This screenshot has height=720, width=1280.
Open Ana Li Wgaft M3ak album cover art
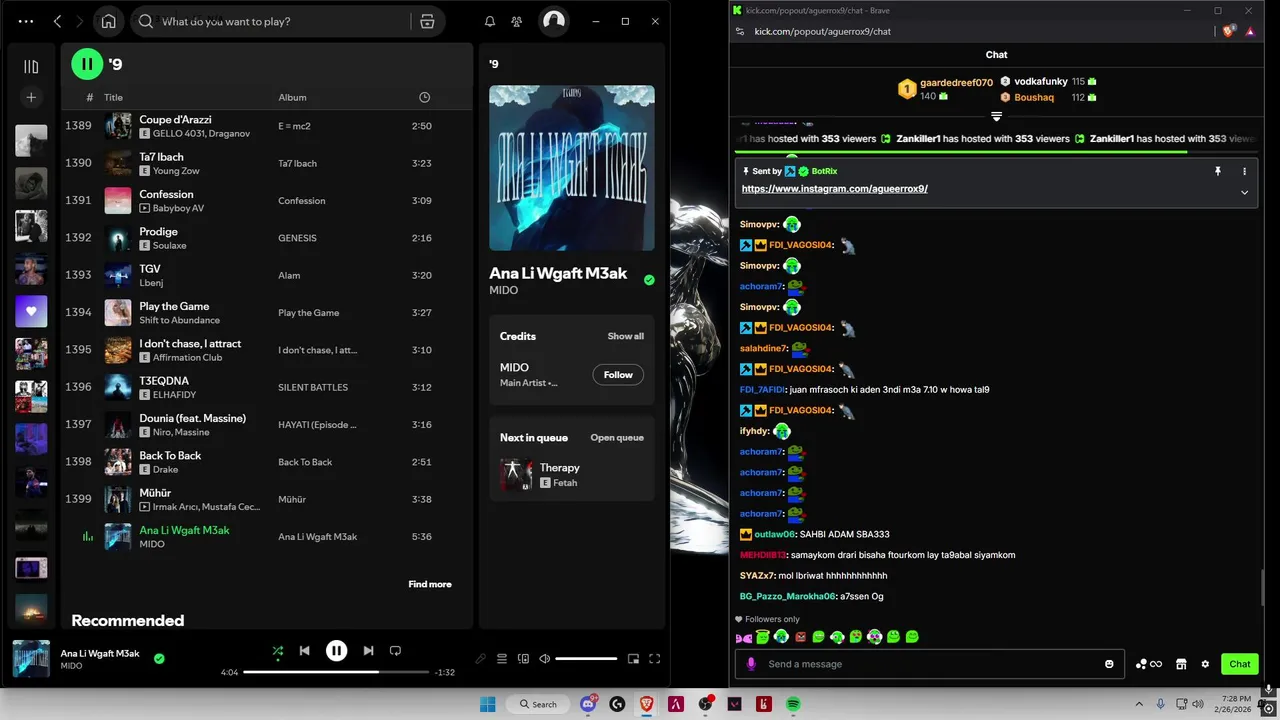point(572,168)
